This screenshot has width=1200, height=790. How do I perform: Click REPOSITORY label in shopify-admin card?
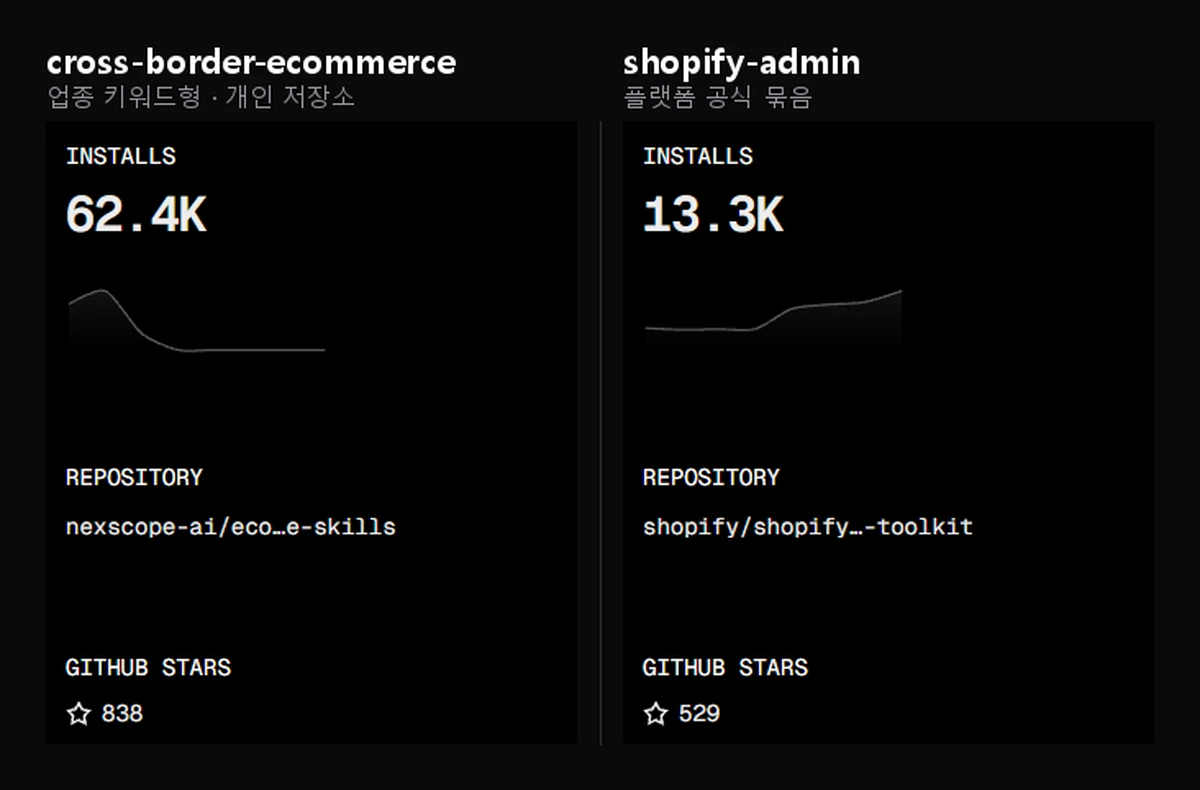711,478
